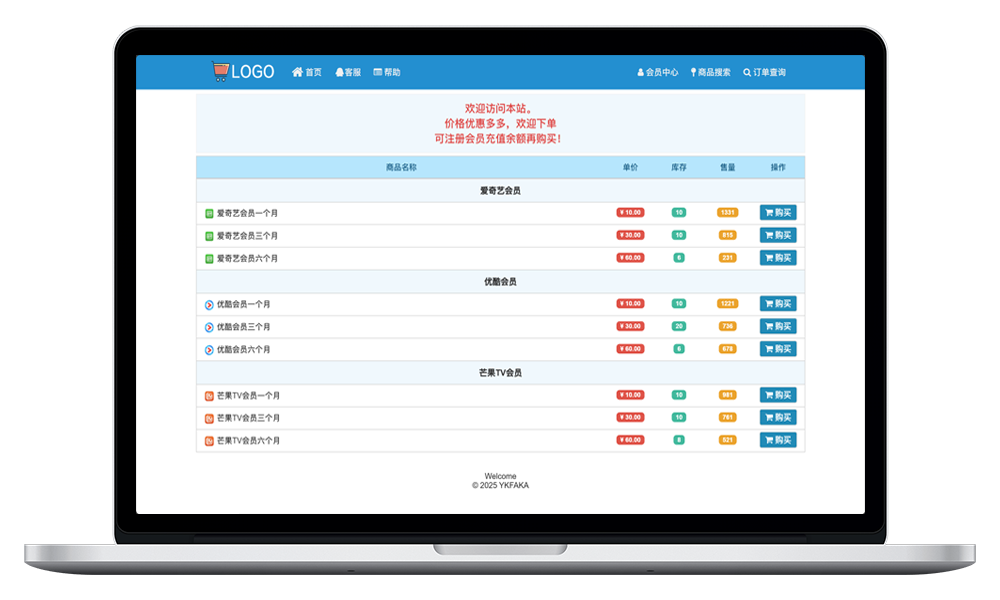
Task: Go to 会员中心 member center
Action: [658, 72]
